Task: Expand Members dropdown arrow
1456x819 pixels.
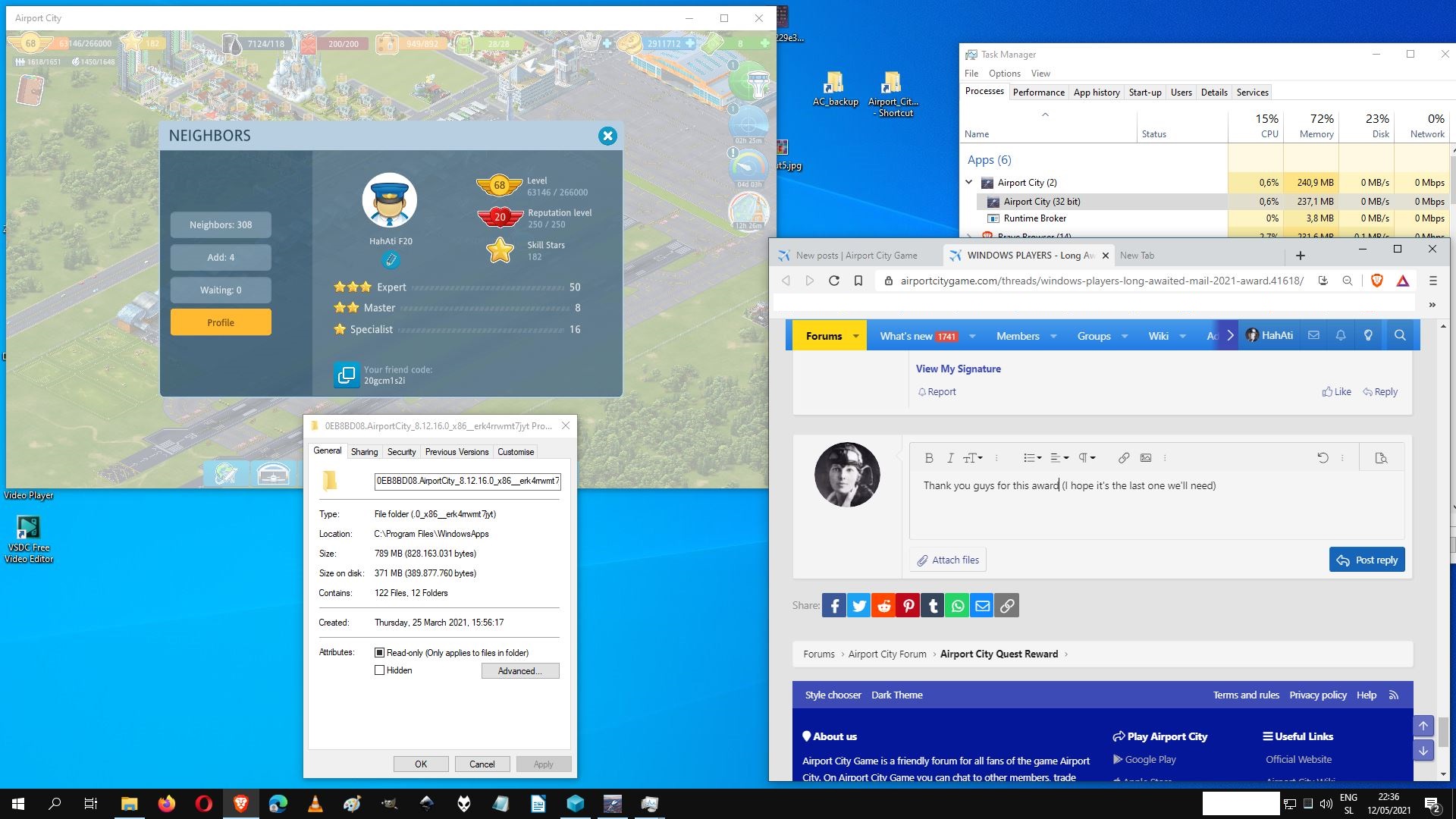Action: (1053, 336)
